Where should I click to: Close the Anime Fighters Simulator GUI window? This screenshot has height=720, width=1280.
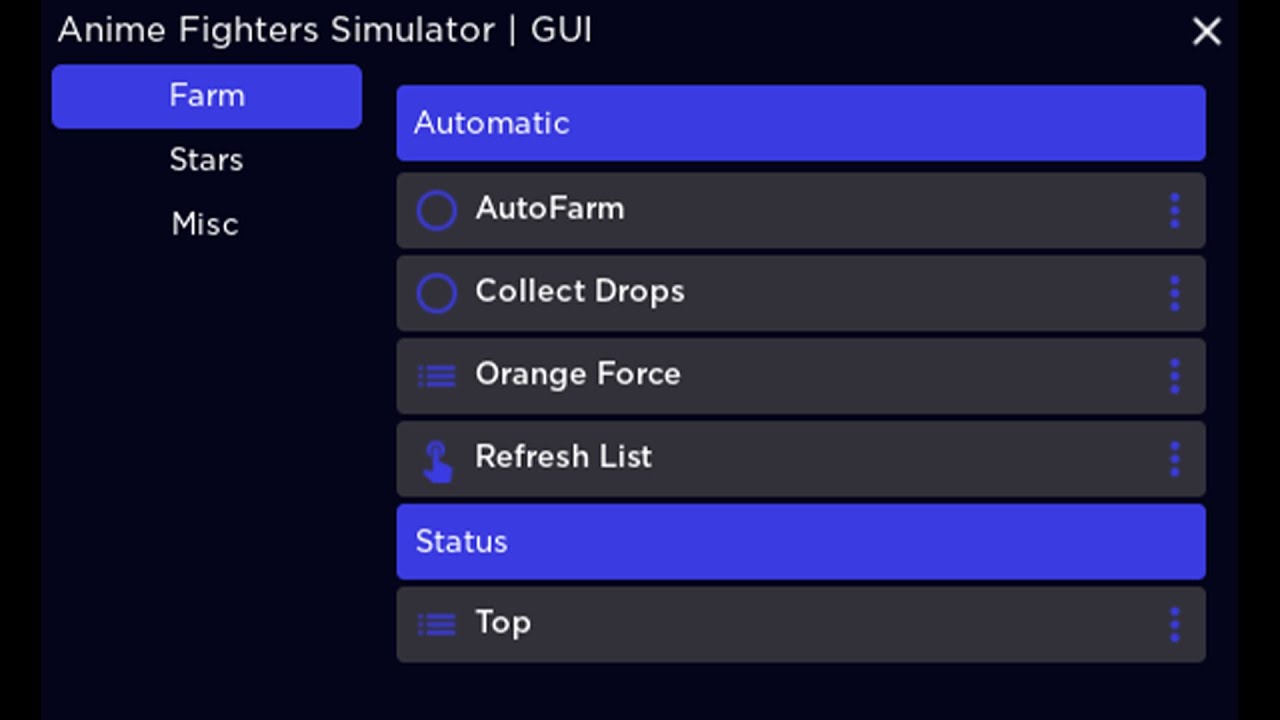pos(1206,32)
